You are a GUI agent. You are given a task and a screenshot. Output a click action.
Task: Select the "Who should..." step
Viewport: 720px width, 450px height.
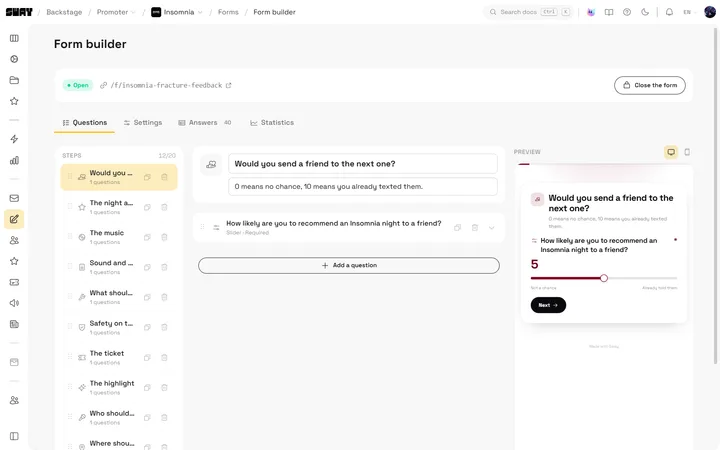(x=119, y=417)
